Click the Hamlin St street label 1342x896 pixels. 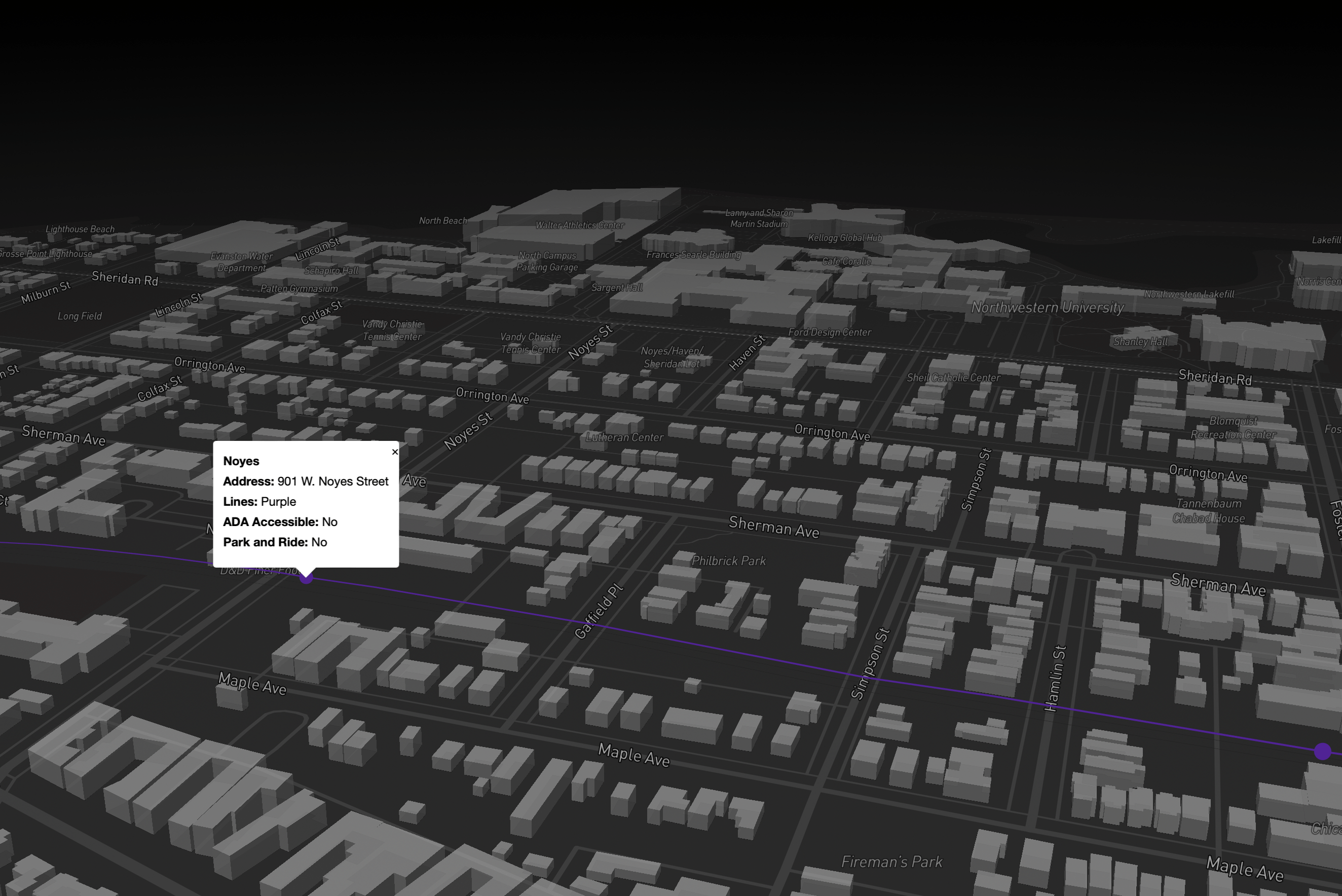[x=1055, y=678]
